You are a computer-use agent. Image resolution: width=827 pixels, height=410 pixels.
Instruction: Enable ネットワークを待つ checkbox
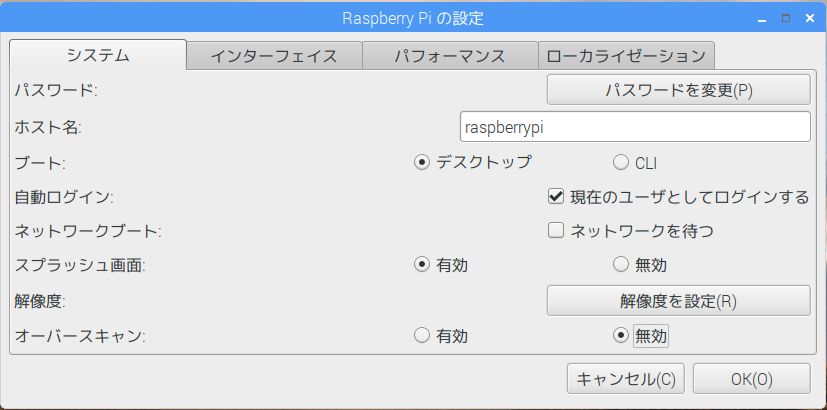pyautogui.click(x=631, y=231)
